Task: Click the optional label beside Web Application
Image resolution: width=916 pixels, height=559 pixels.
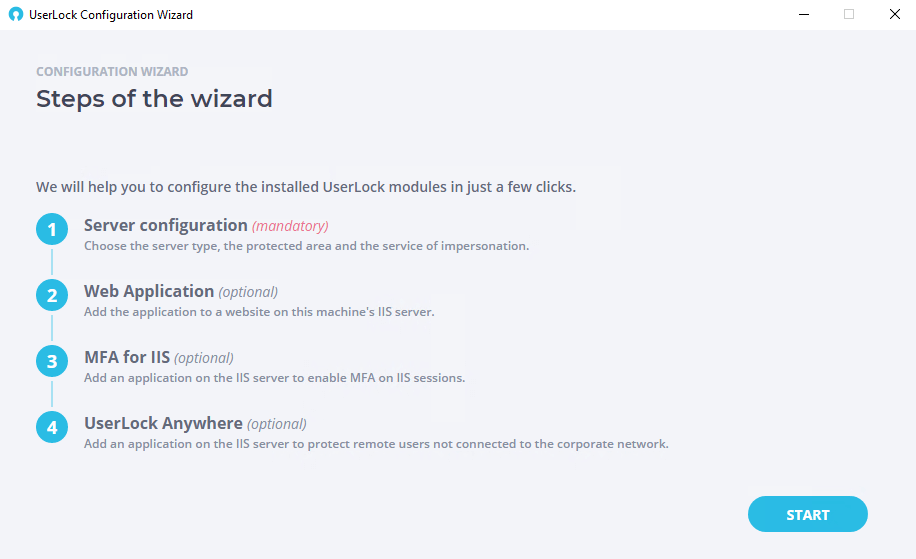Action: tap(248, 292)
